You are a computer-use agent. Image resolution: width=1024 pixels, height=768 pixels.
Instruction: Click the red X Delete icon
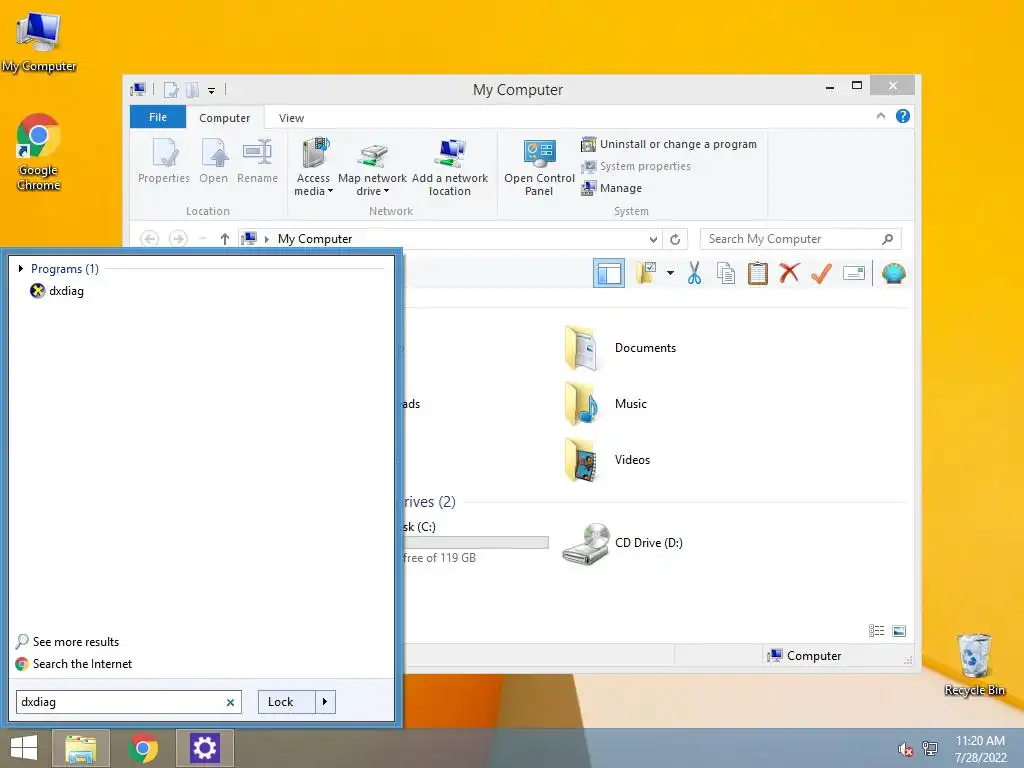coord(790,272)
